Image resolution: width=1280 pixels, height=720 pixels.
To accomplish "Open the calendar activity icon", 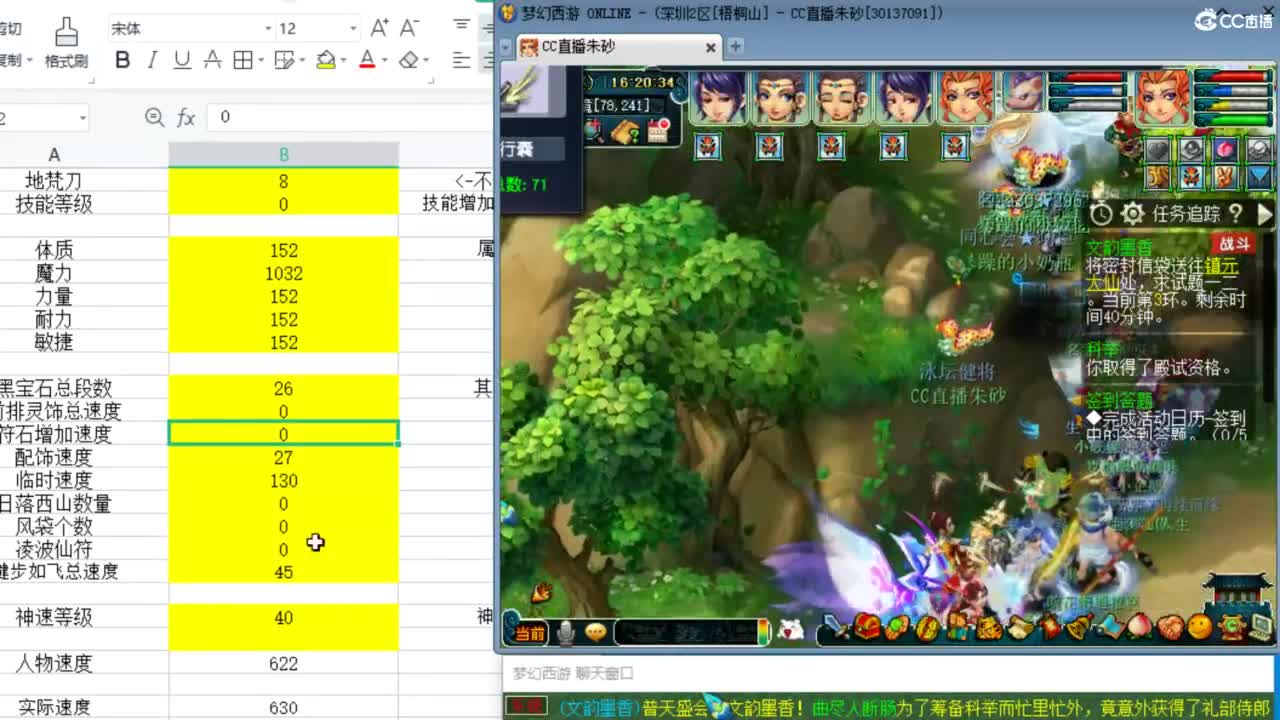I will click(x=658, y=131).
